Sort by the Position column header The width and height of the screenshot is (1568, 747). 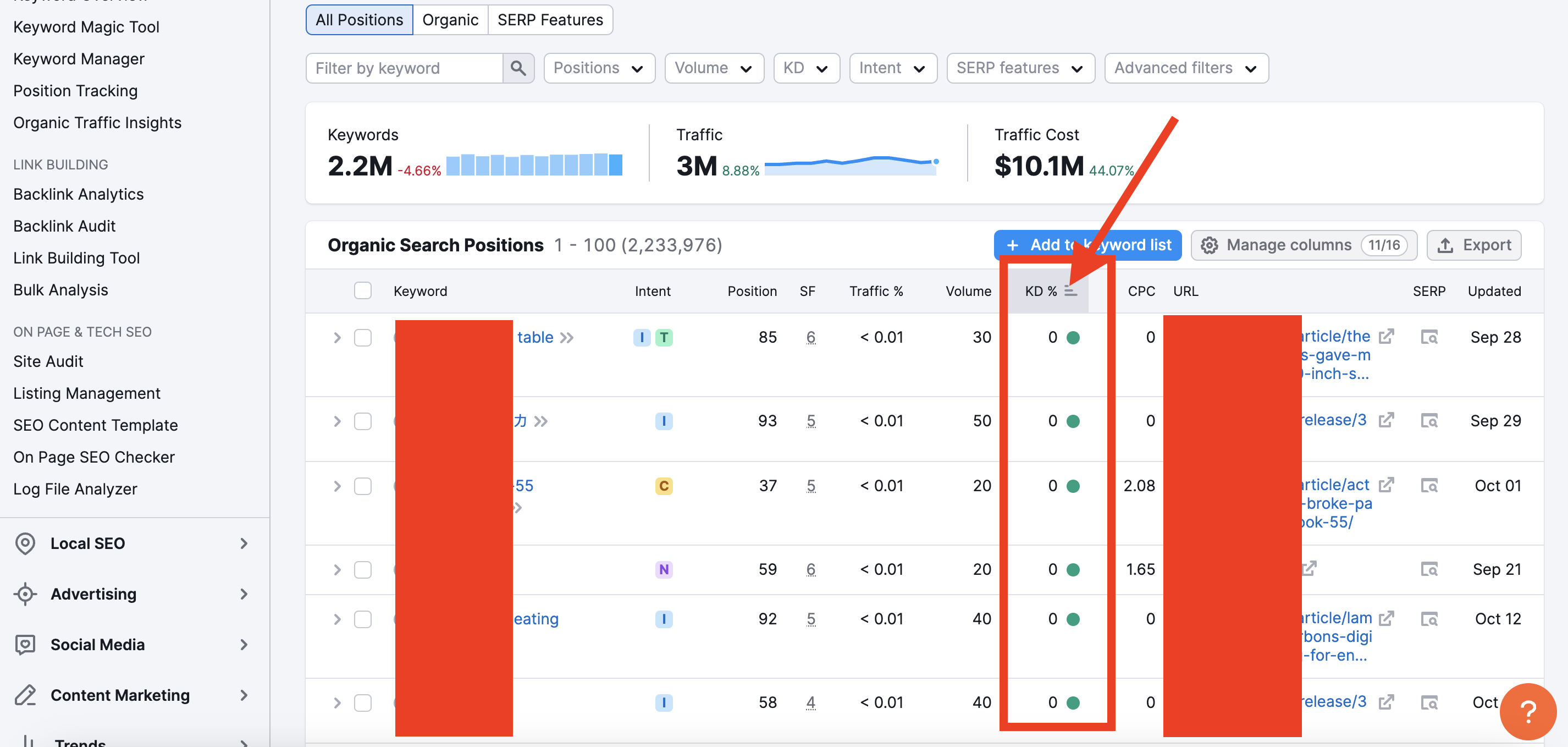point(752,291)
